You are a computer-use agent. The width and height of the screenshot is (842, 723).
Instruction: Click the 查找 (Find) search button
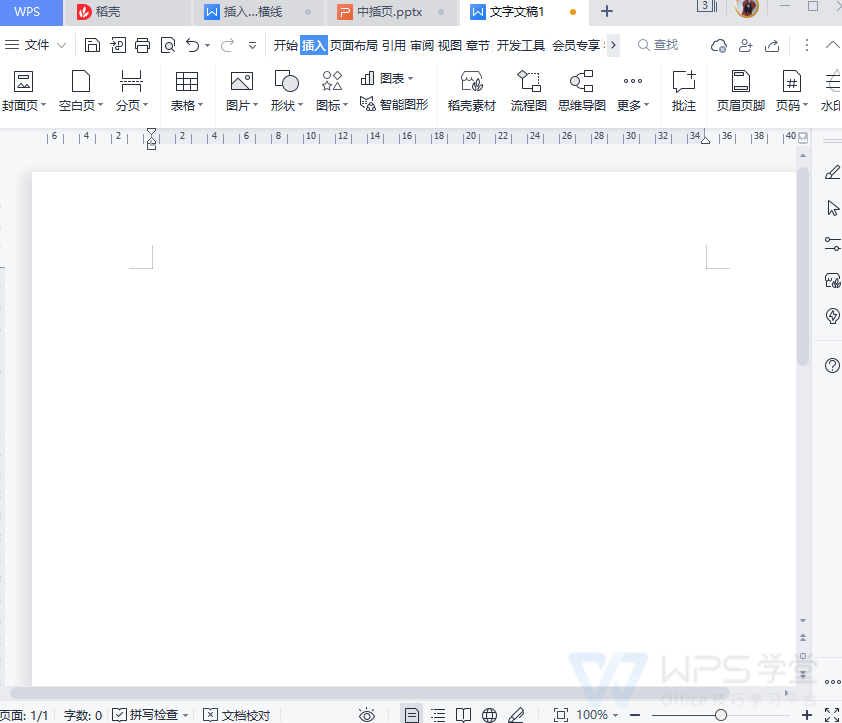[x=658, y=45]
